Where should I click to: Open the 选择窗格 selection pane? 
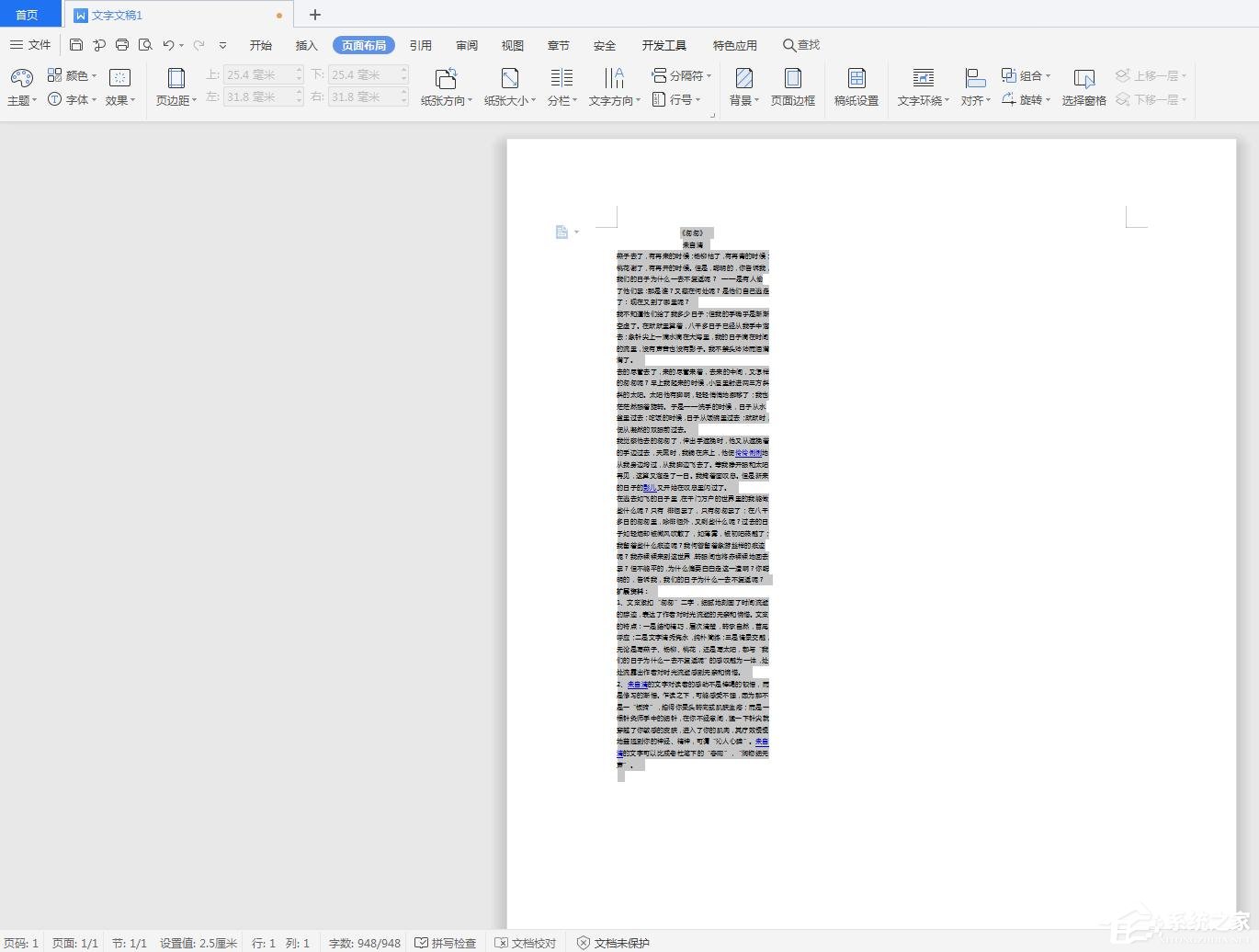1083,86
